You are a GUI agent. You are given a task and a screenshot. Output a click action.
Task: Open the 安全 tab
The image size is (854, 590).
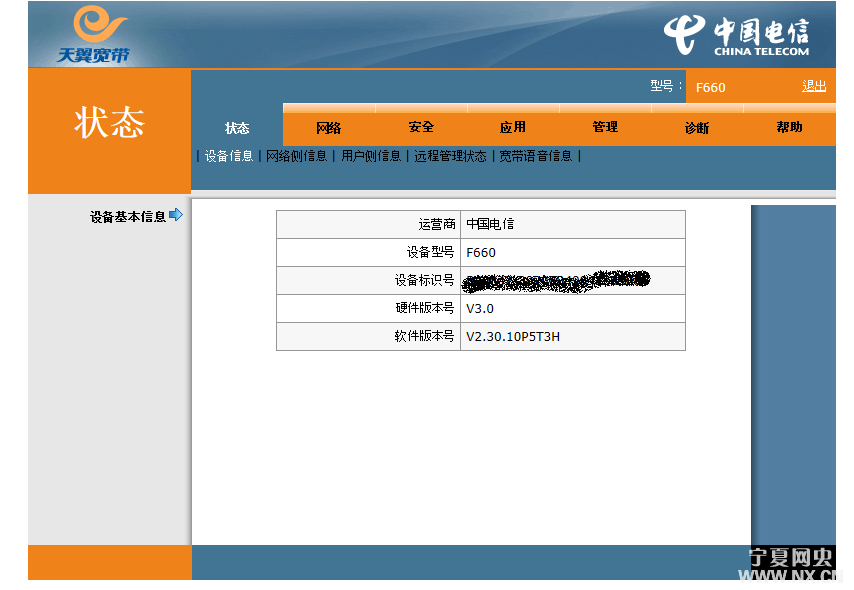click(421, 127)
